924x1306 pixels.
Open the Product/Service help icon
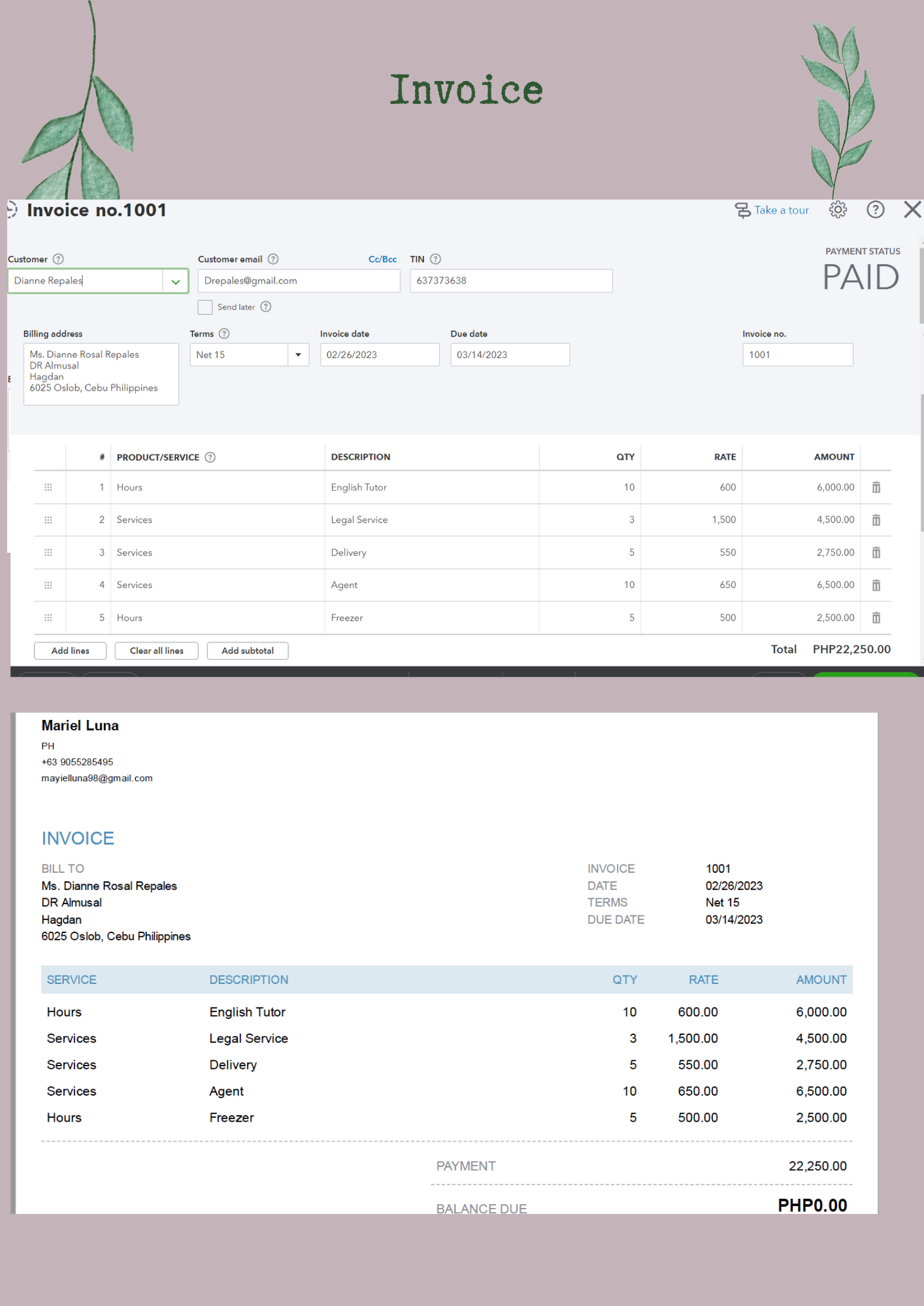coord(210,457)
